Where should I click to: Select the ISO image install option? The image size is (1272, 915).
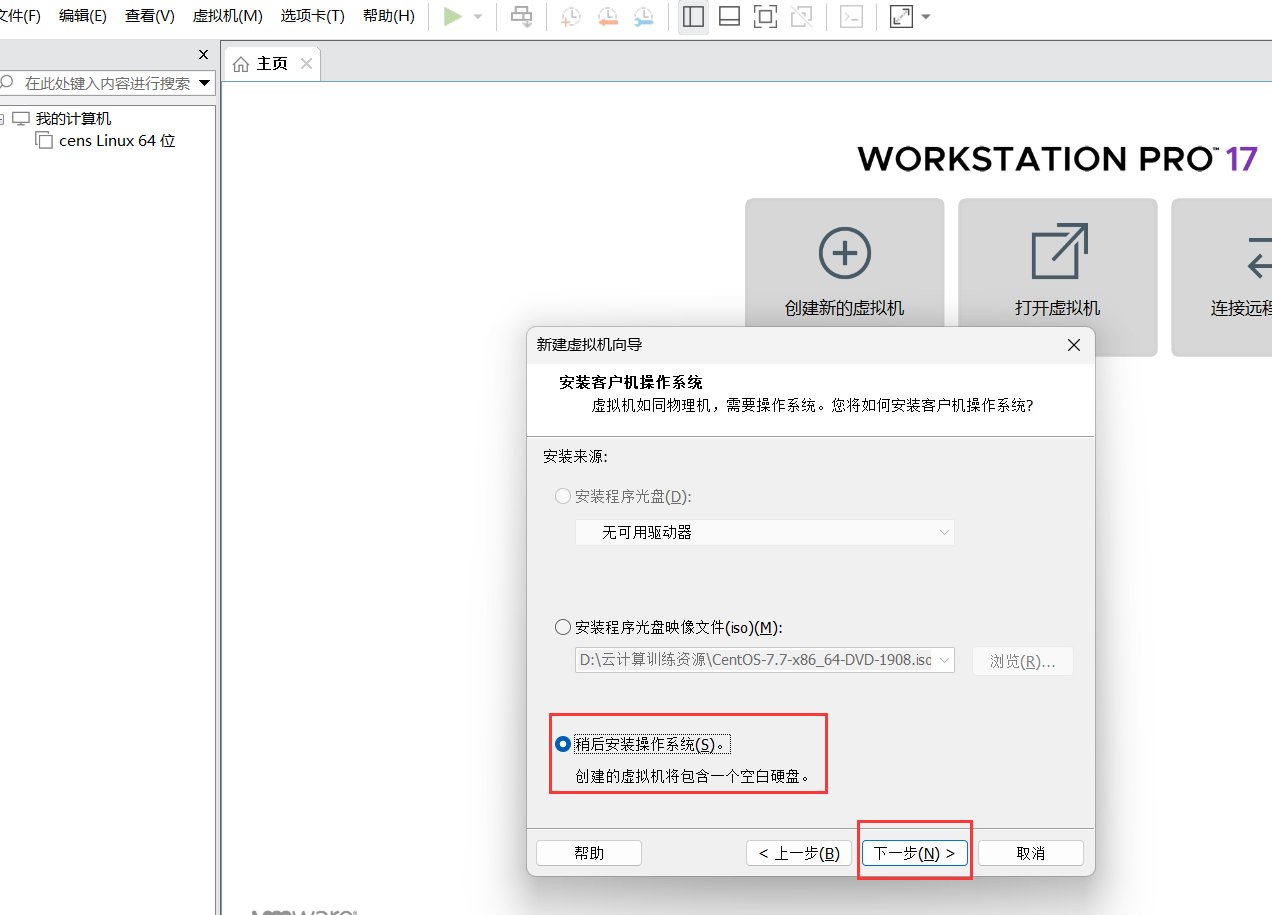[562, 627]
